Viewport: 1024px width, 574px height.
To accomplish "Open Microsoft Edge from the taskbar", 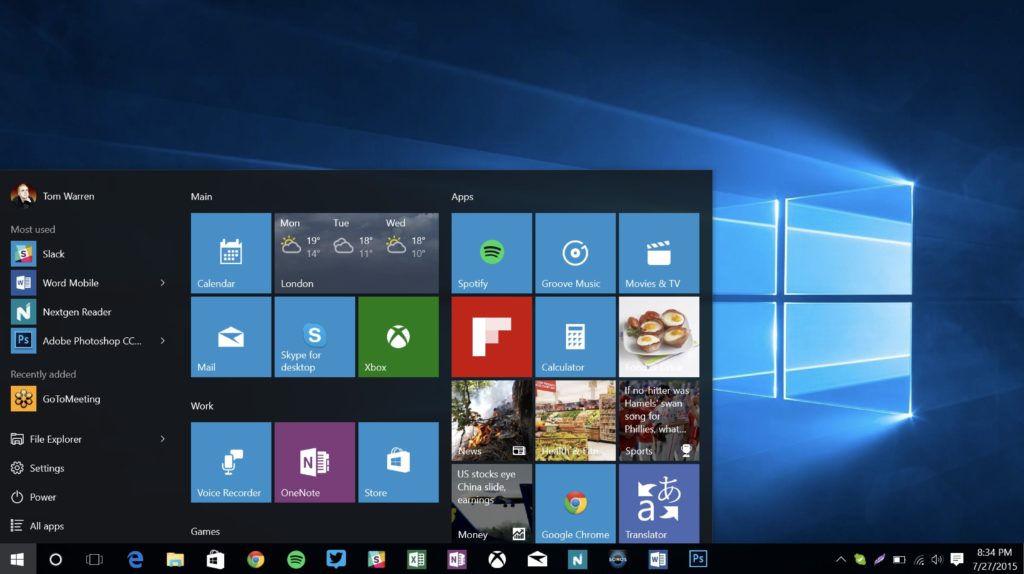I will pyautogui.click(x=135, y=559).
